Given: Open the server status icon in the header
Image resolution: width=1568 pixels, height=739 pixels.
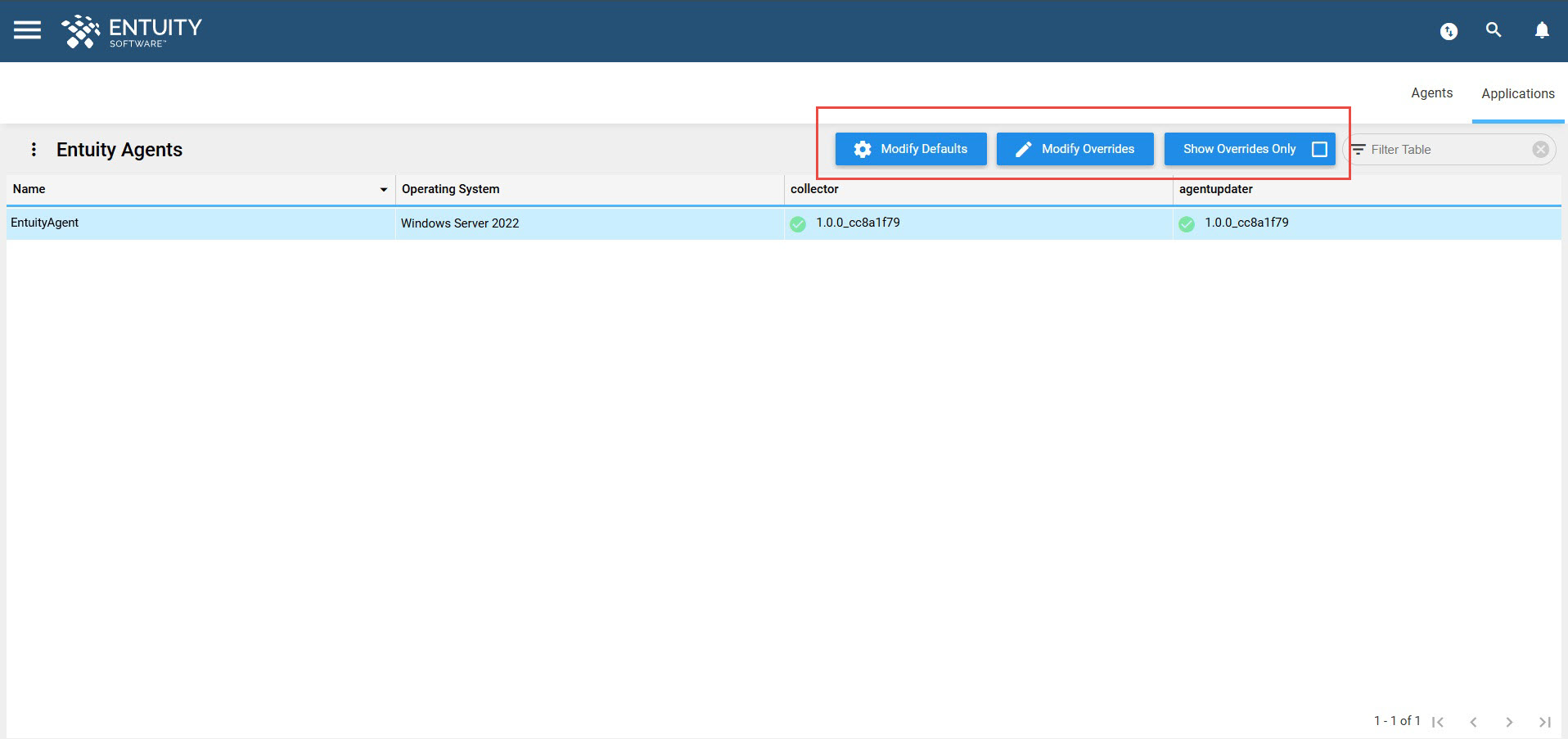Looking at the screenshot, I should click(1449, 31).
